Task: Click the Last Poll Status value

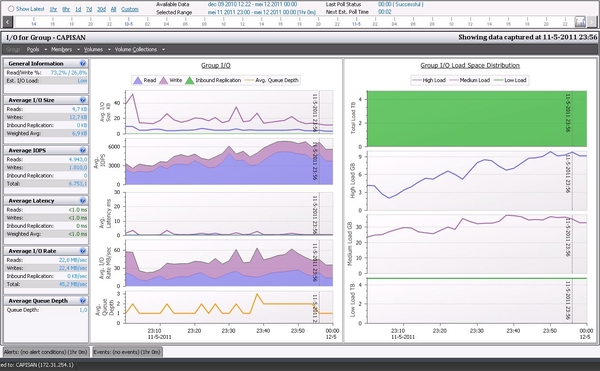Action: [x=401, y=4]
